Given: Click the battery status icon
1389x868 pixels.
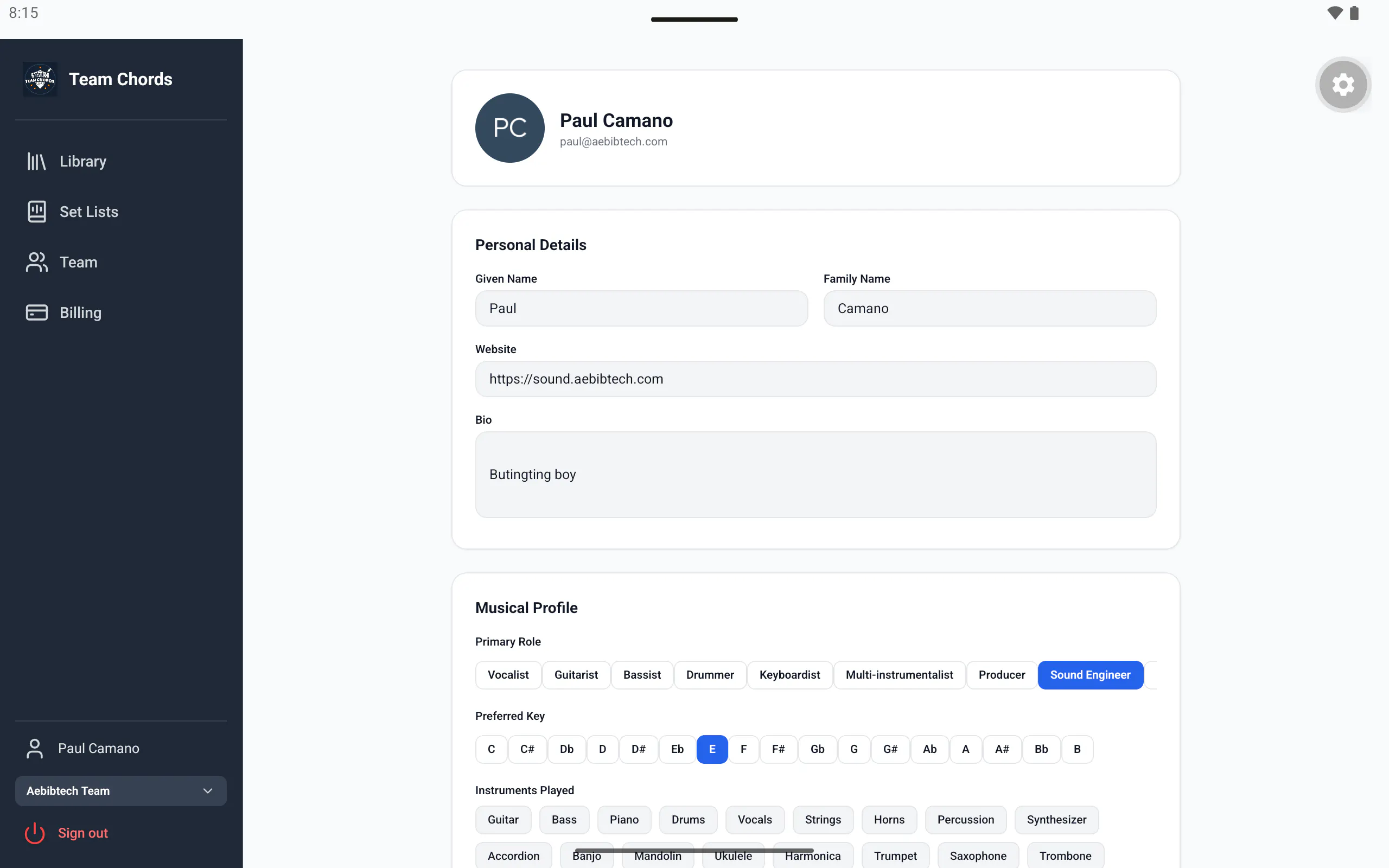Looking at the screenshot, I should coord(1355,13).
